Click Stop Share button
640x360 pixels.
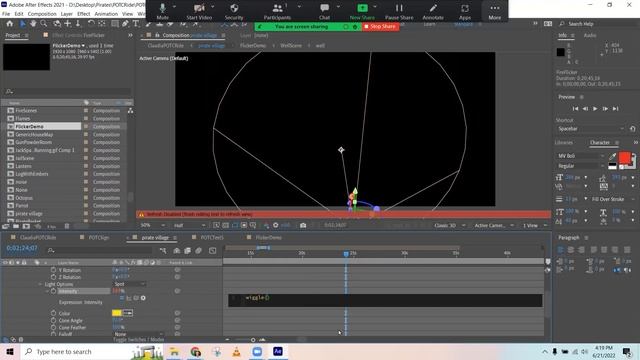click(x=380, y=27)
